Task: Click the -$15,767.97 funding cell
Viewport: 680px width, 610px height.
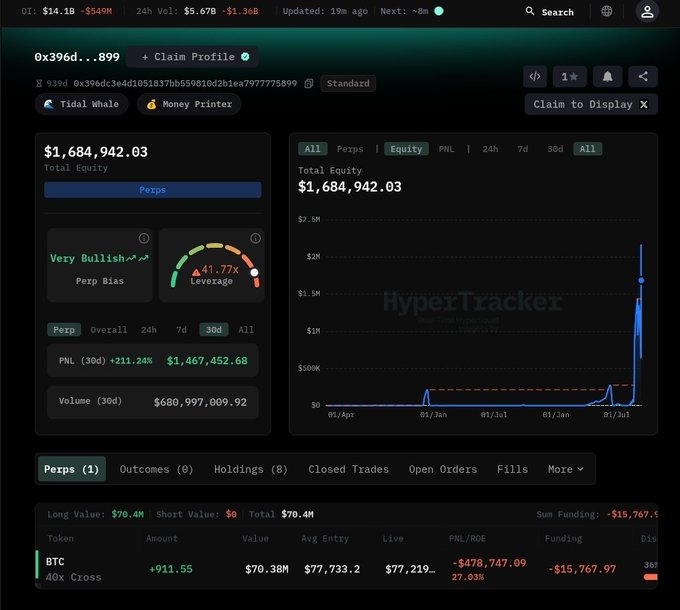Action: pos(582,569)
